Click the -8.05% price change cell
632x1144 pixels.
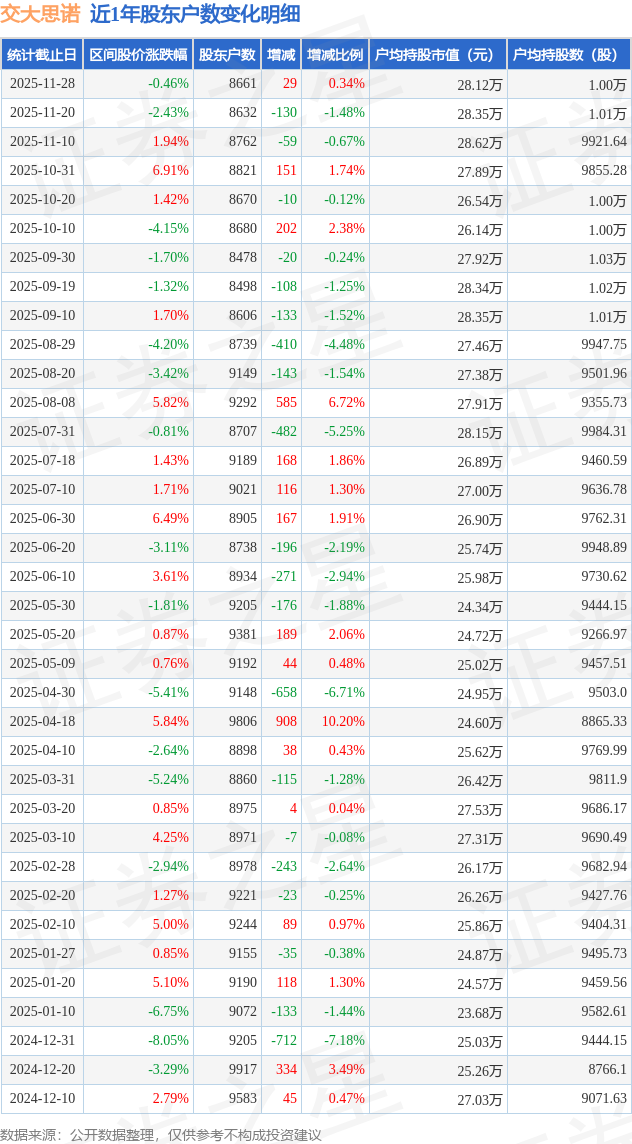(x=168, y=1041)
